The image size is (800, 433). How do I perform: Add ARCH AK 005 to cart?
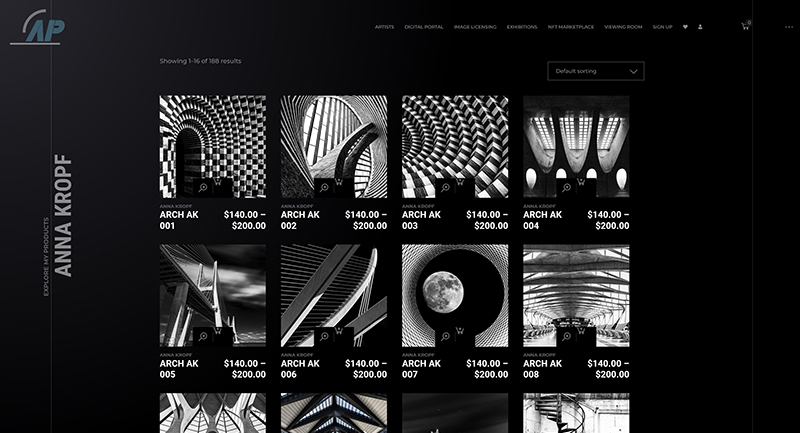tap(218, 331)
